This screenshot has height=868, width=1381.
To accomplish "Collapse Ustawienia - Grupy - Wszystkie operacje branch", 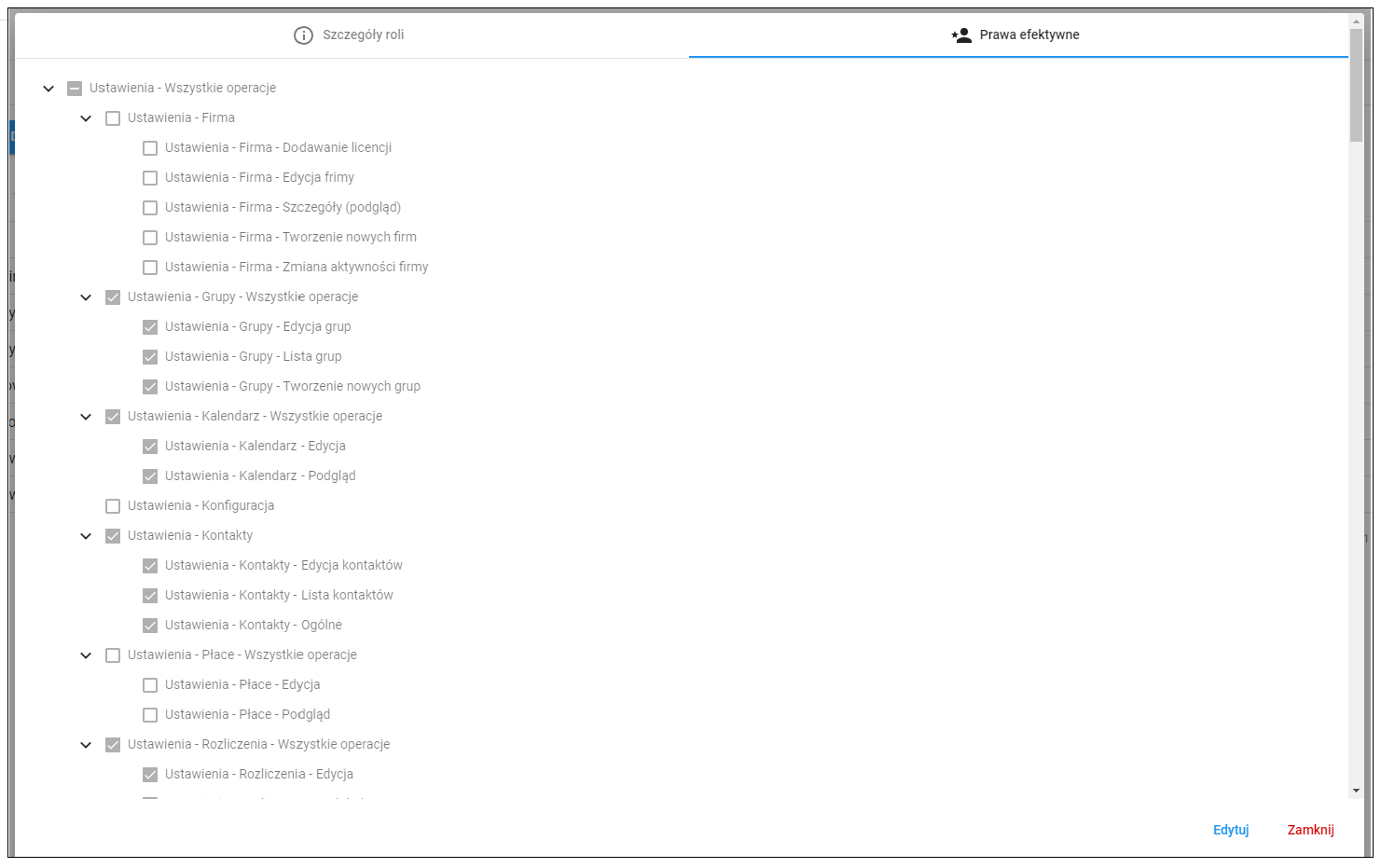I will pos(86,297).
